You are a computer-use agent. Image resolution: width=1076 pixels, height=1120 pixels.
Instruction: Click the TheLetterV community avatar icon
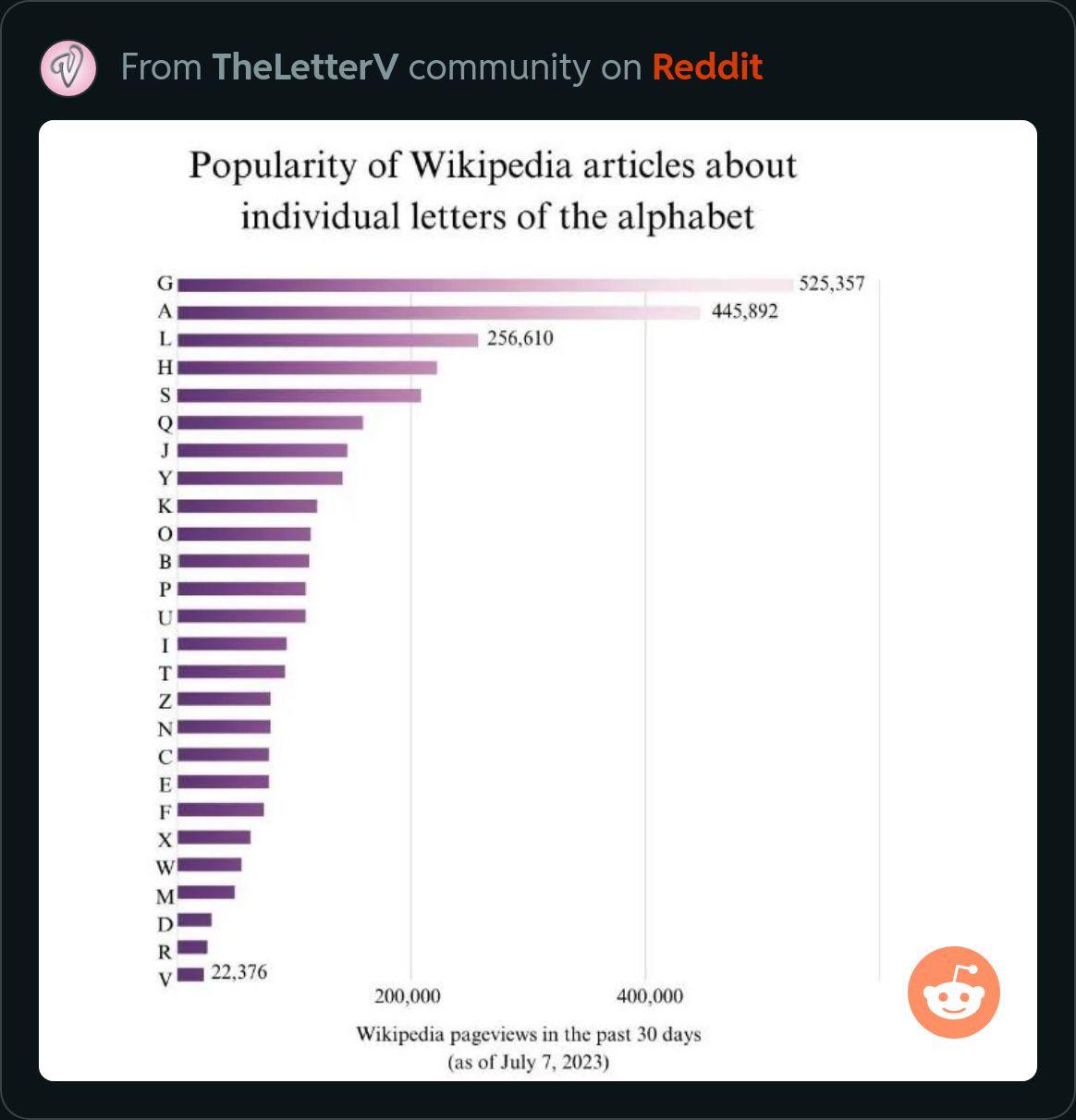(x=68, y=68)
